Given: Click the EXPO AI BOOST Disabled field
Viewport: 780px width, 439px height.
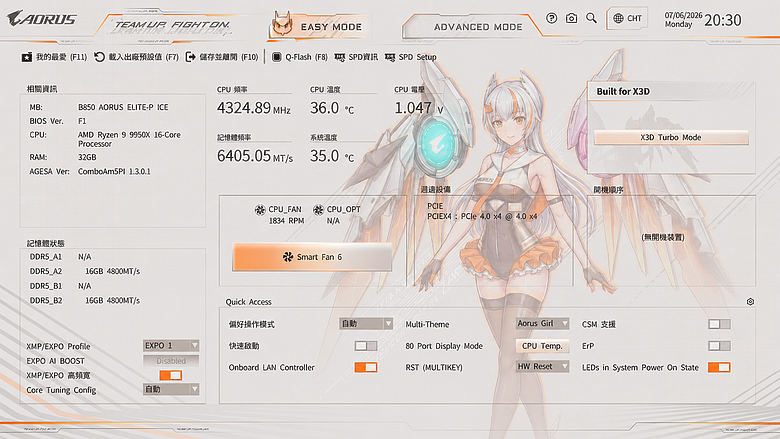Looking at the screenshot, I should pyautogui.click(x=171, y=361).
